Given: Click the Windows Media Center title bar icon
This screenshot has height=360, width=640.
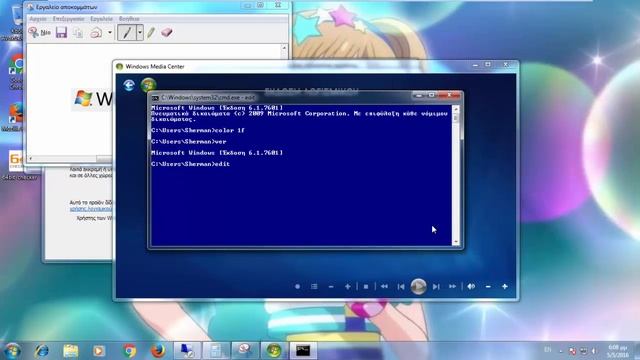Looking at the screenshot, I should 120,67.
